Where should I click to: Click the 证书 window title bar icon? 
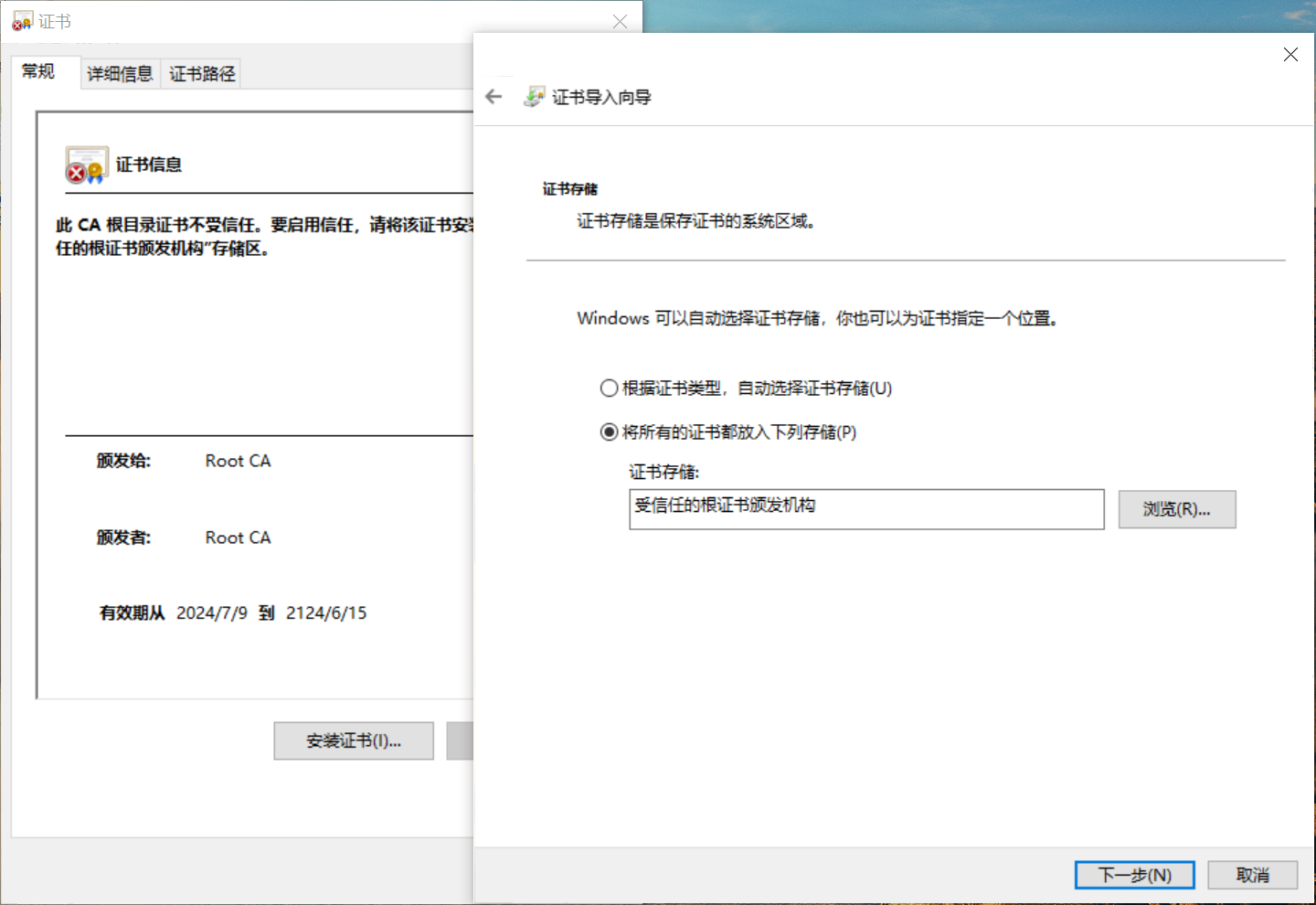tap(22, 21)
